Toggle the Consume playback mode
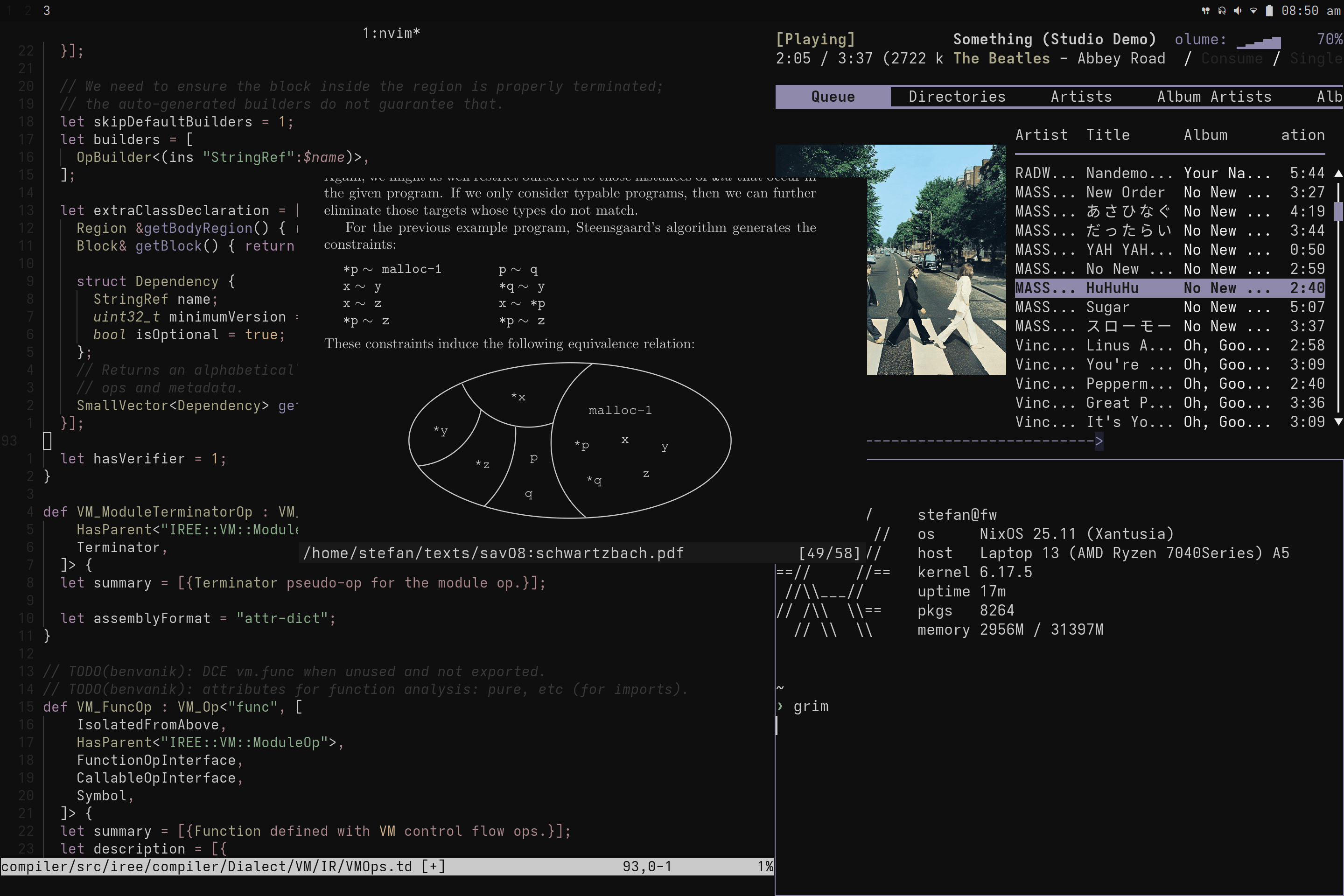Image resolution: width=1344 pixels, height=896 pixels. (x=1232, y=58)
